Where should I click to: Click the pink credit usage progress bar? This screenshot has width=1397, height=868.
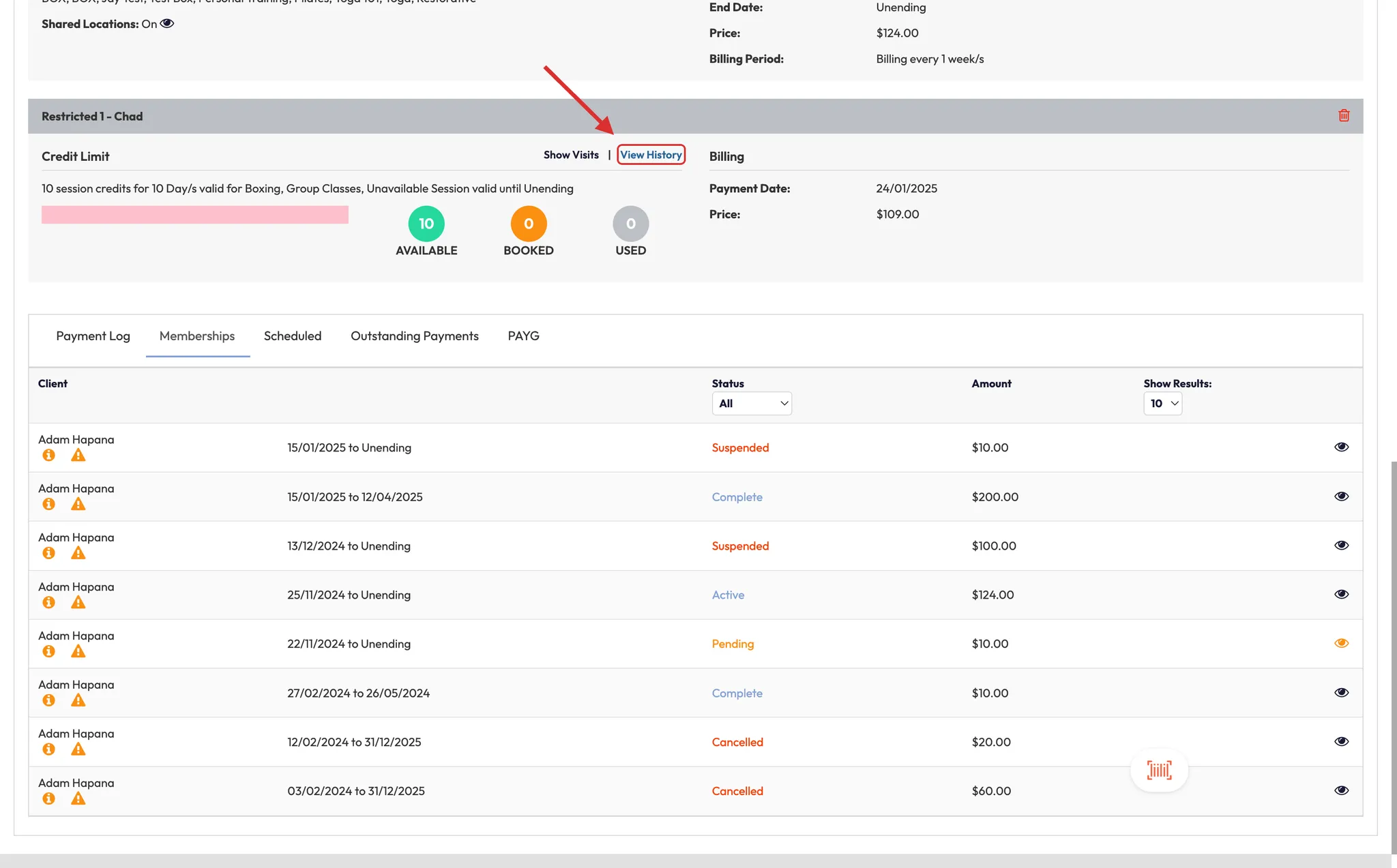coord(195,215)
